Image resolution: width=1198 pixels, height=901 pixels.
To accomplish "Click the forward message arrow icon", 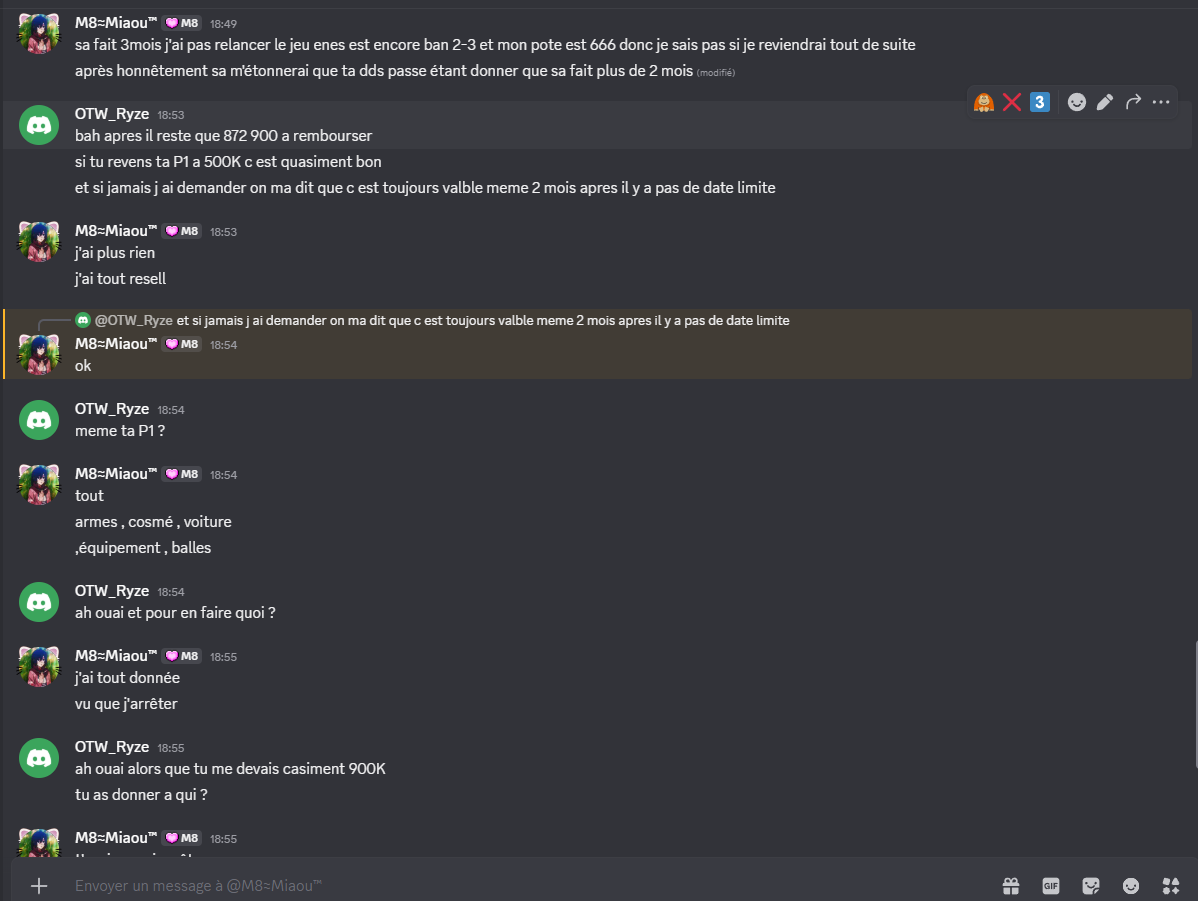I will [x=1133, y=102].
